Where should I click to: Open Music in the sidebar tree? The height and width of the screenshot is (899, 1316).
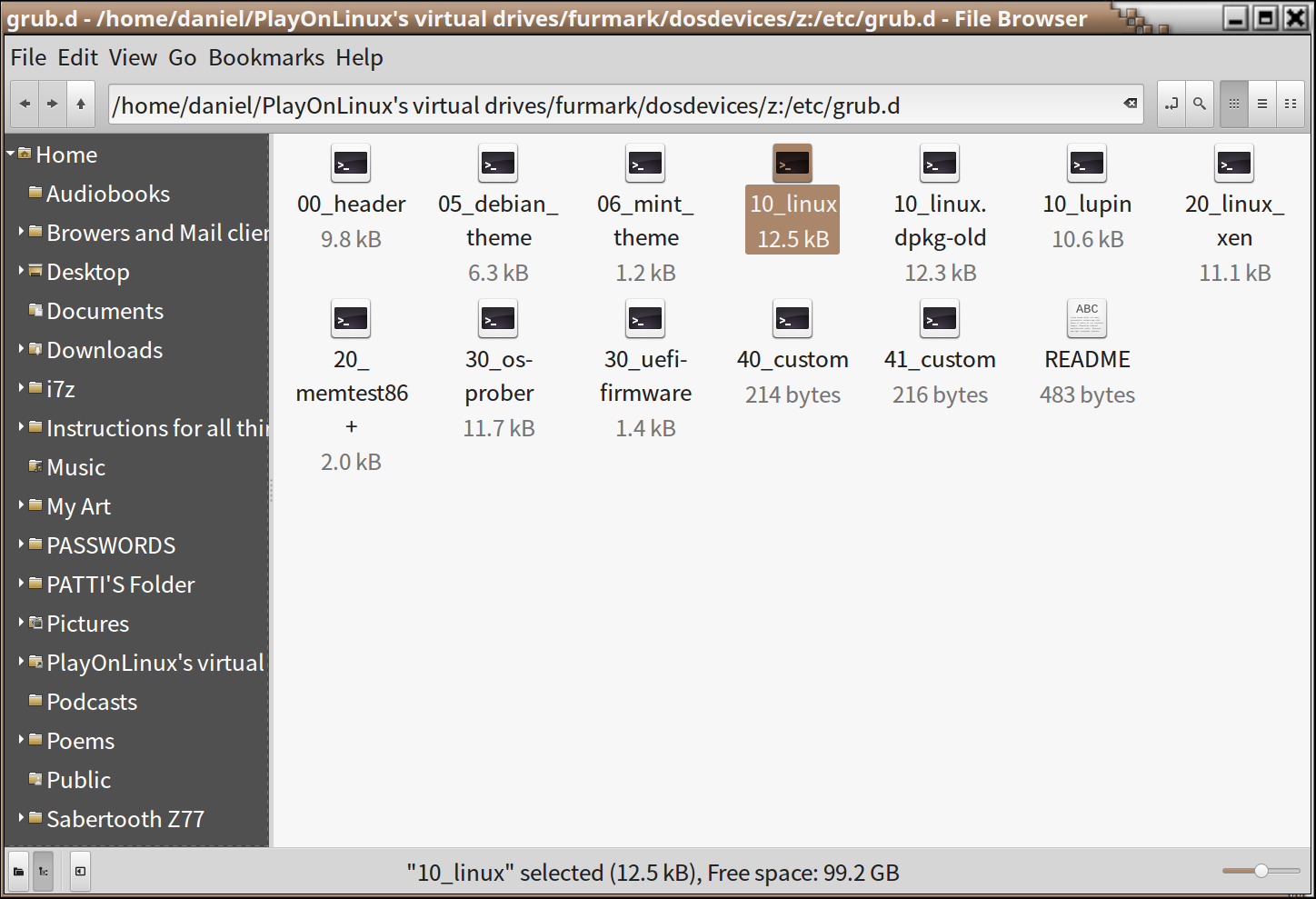[x=75, y=466]
